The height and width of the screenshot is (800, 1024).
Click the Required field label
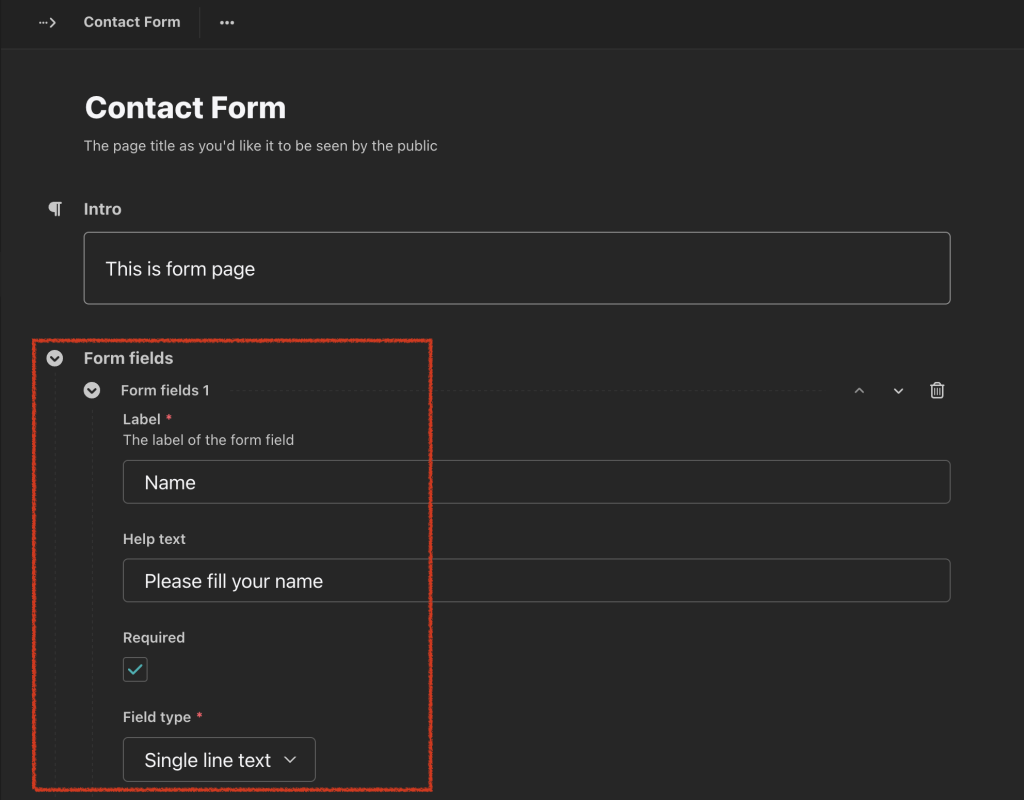[154, 637]
